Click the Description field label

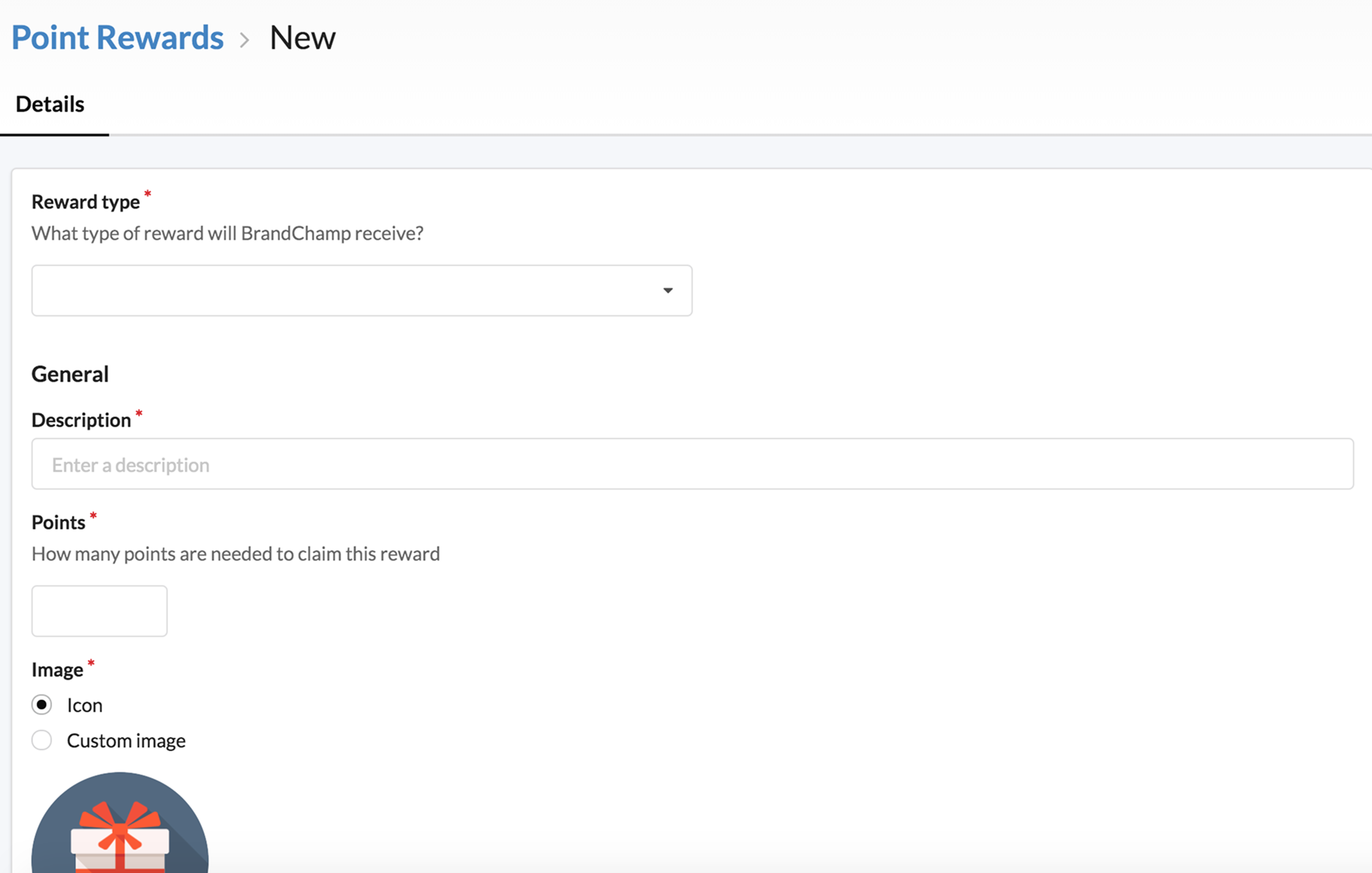coord(81,420)
